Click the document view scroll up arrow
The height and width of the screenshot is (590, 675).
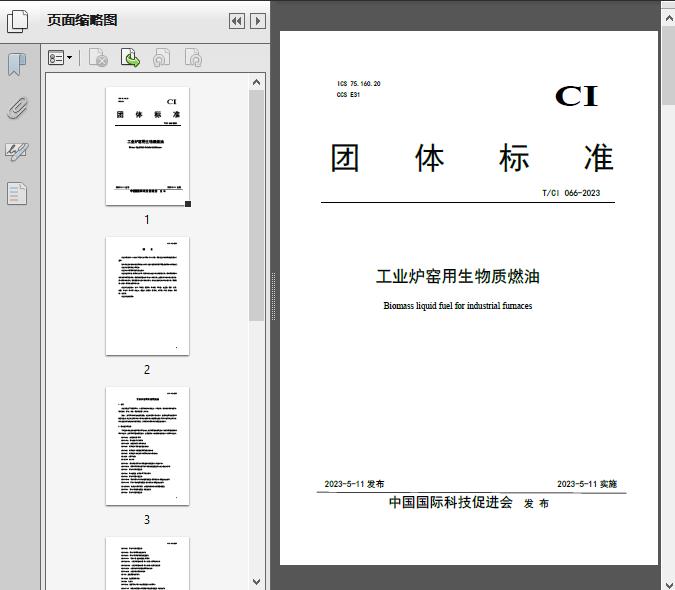coord(669,19)
